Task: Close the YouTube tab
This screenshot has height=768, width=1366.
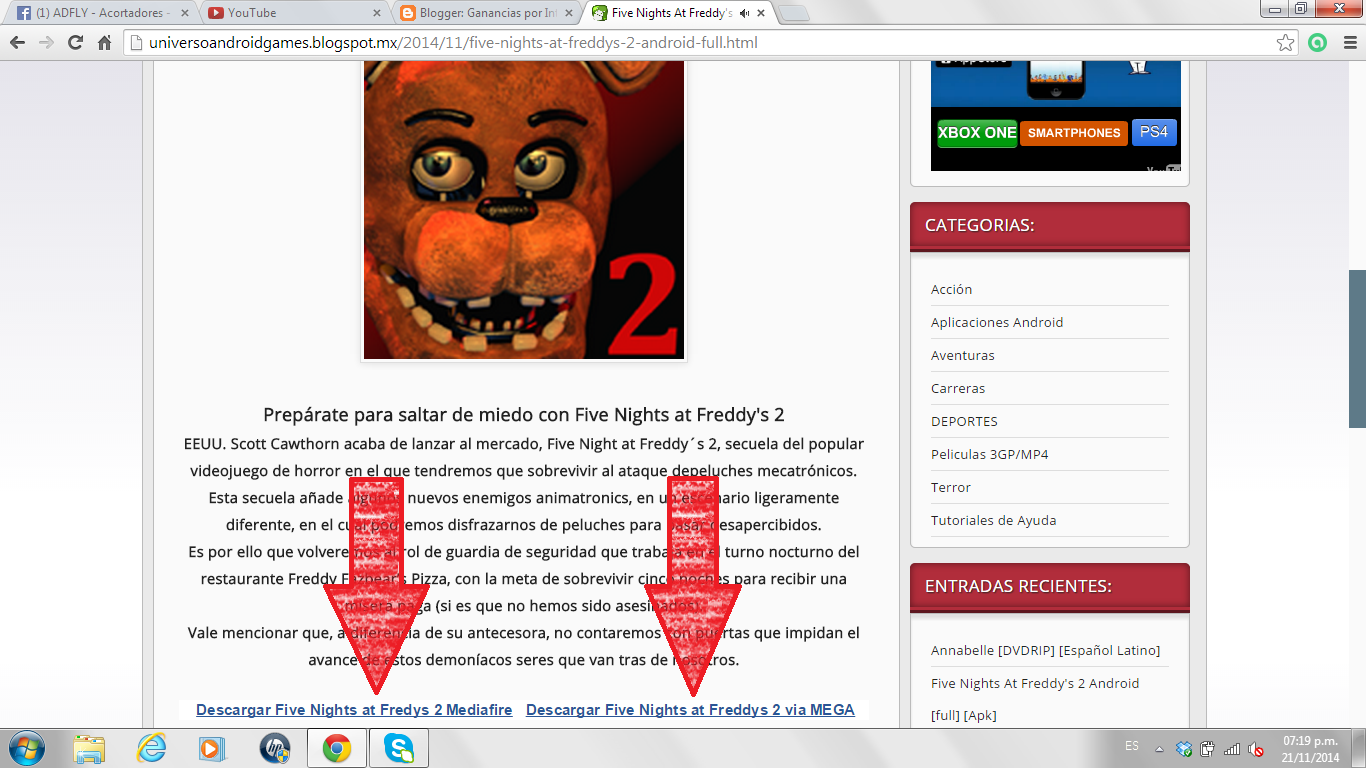Action: pyautogui.click(x=377, y=13)
